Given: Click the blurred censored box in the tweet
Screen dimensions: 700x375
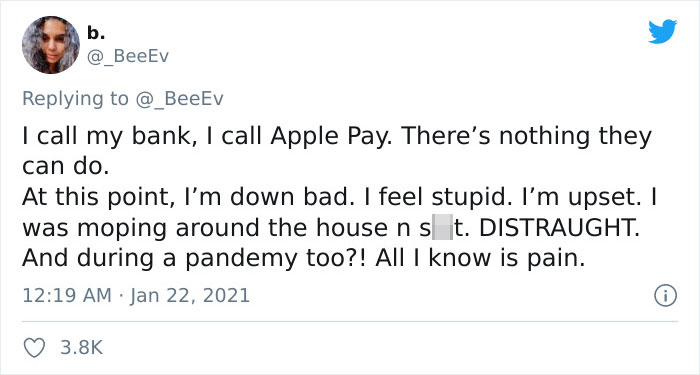Looking at the screenshot, I should pyautogui.click(x=442, y=227).
